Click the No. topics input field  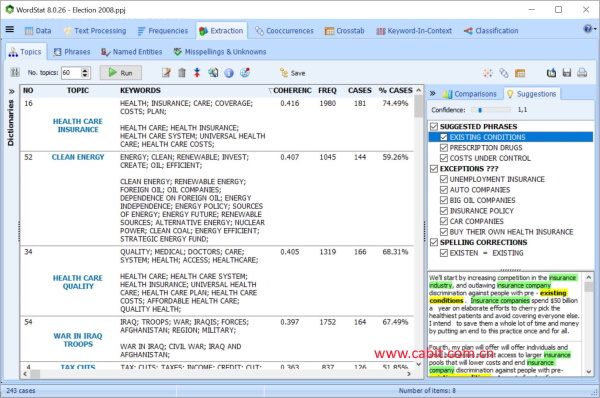72,73
